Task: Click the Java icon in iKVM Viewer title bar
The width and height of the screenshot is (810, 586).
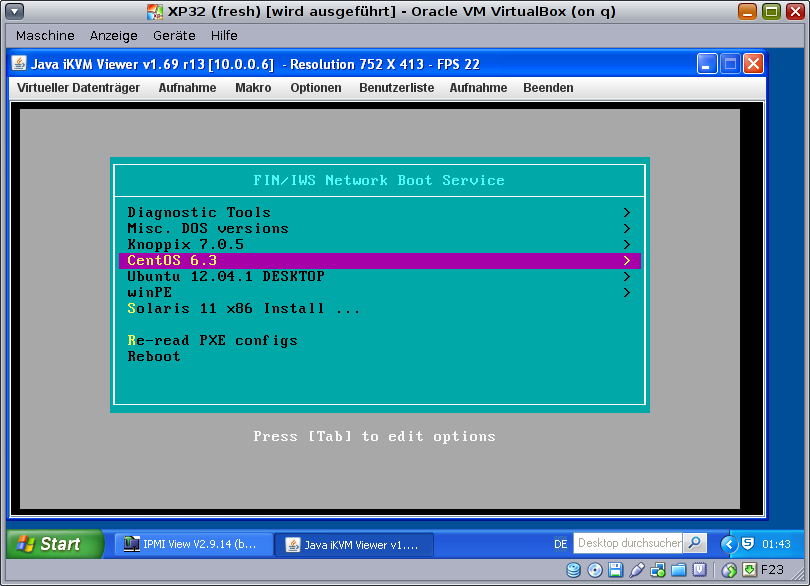Action: tap(19, 64)
